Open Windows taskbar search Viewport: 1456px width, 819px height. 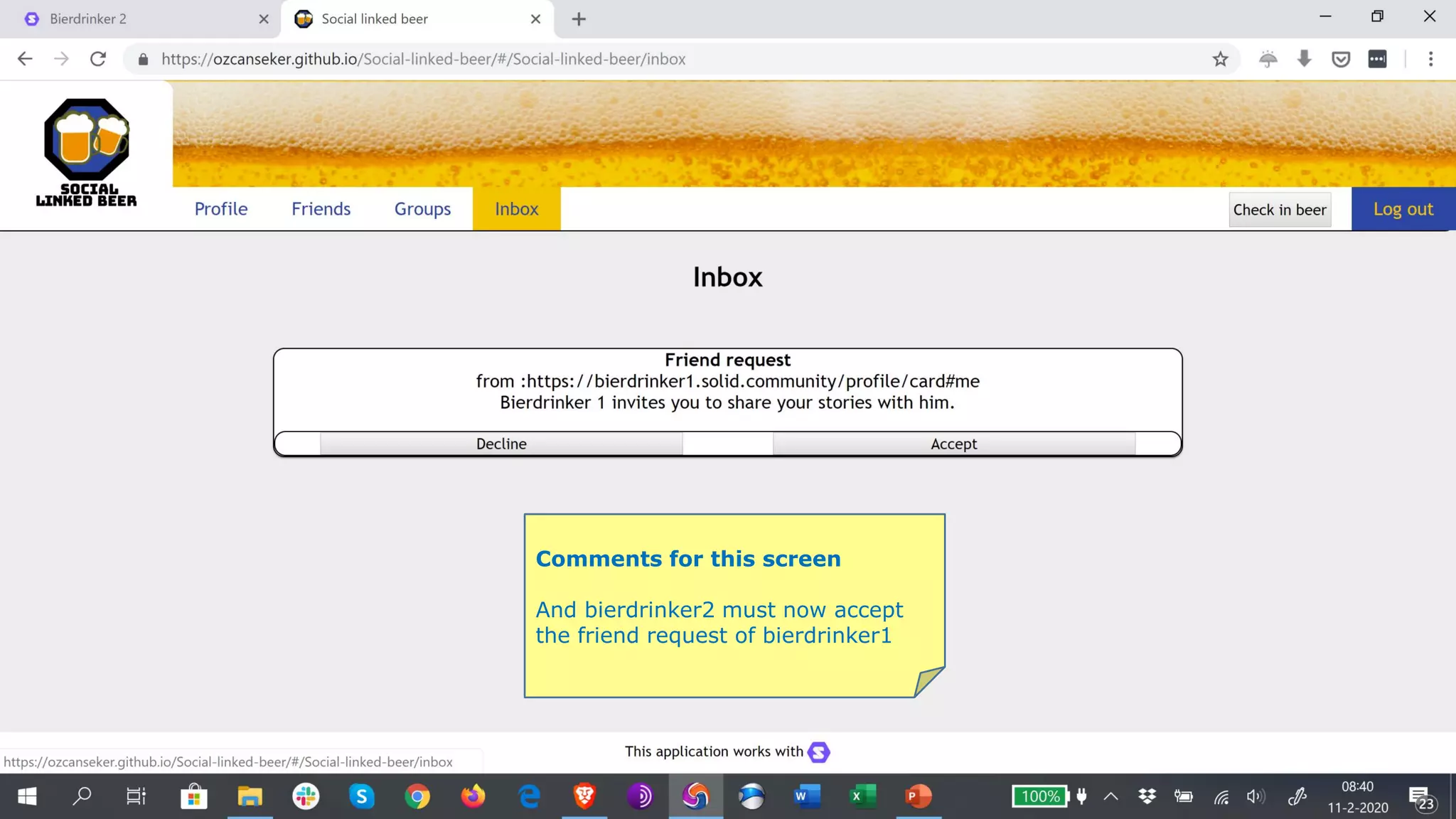(82, 796)
